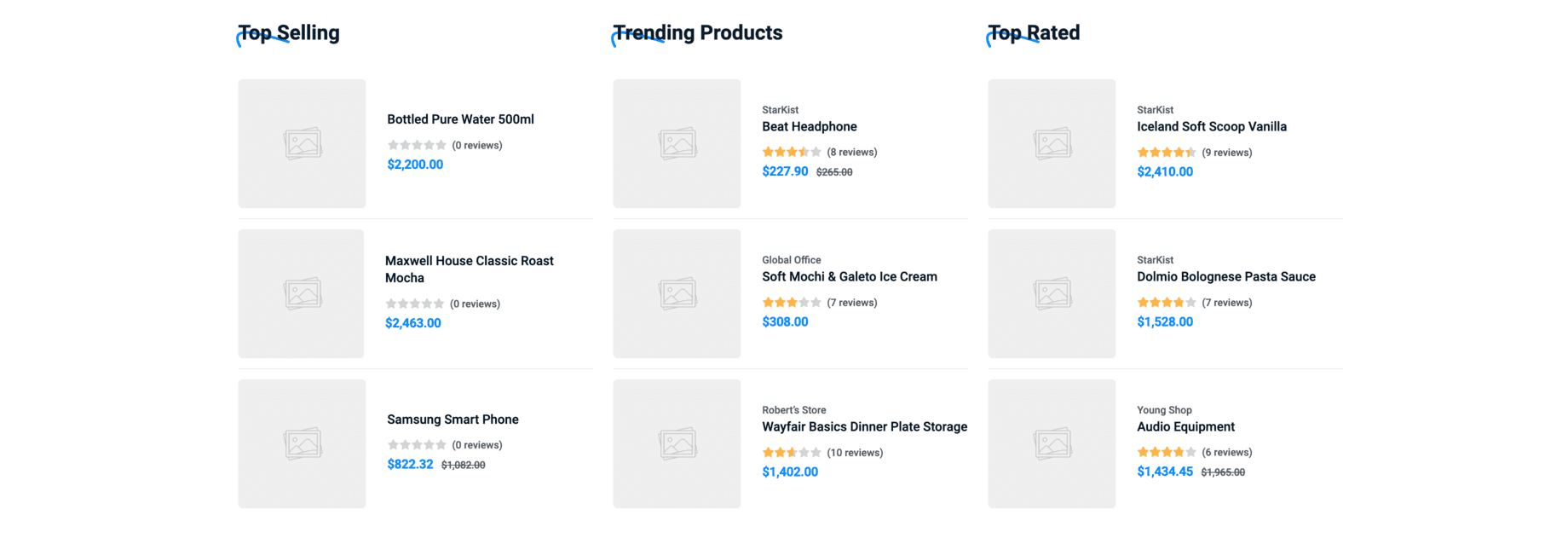Visit Robert's Store vendor link
1568x550 pixels.
(x=793, y=410)
